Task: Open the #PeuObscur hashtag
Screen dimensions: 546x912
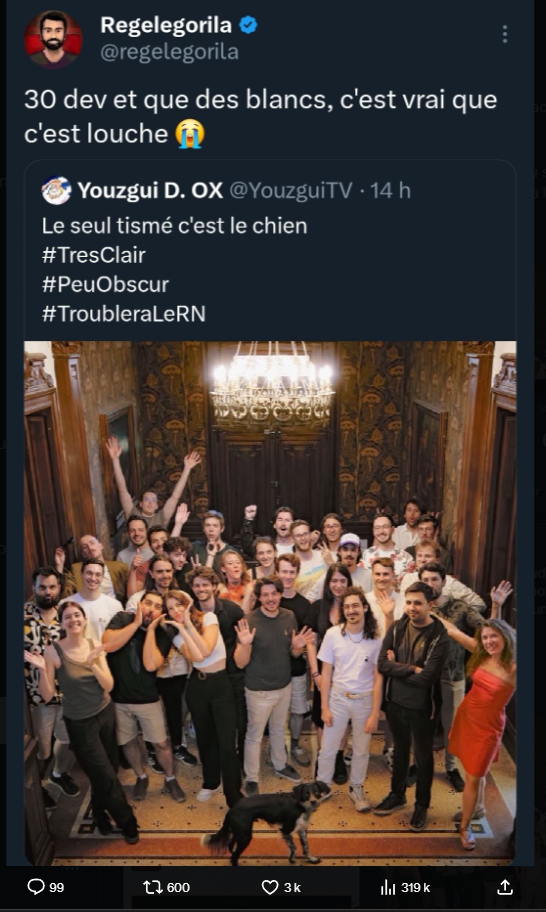Action: (x=105, y=284)
